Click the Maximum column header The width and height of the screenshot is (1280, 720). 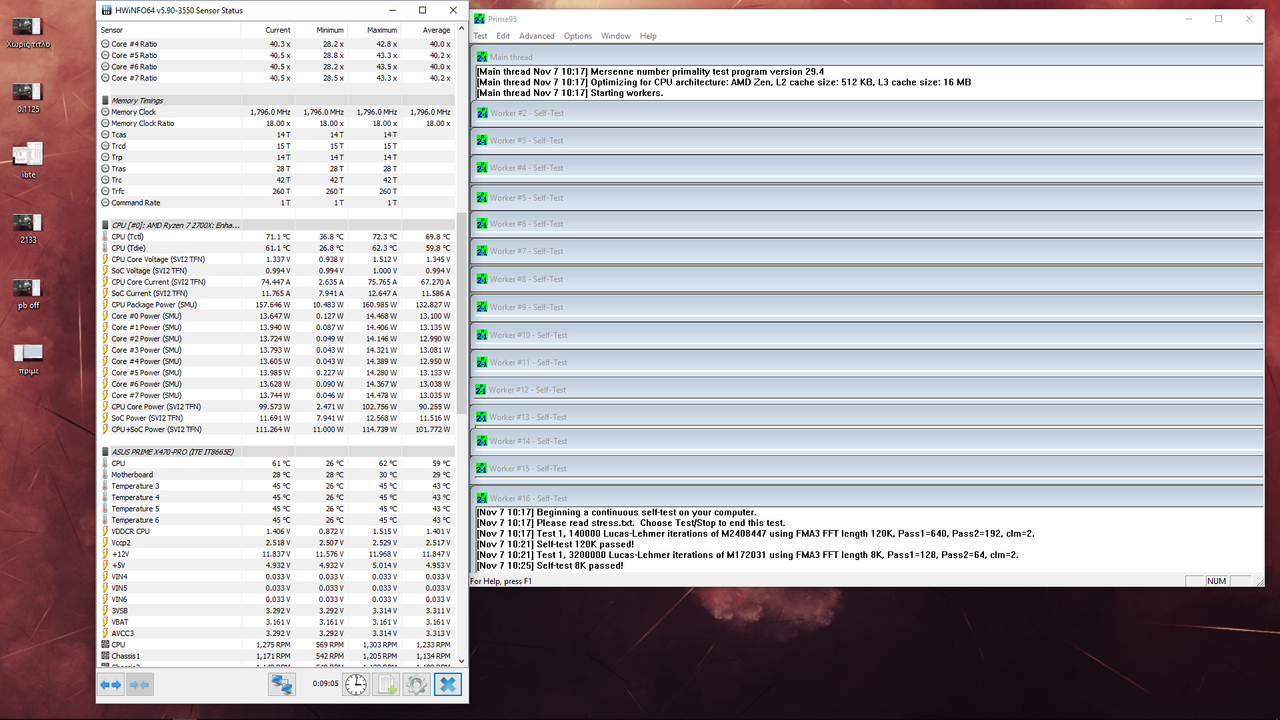tap(375, 30)
